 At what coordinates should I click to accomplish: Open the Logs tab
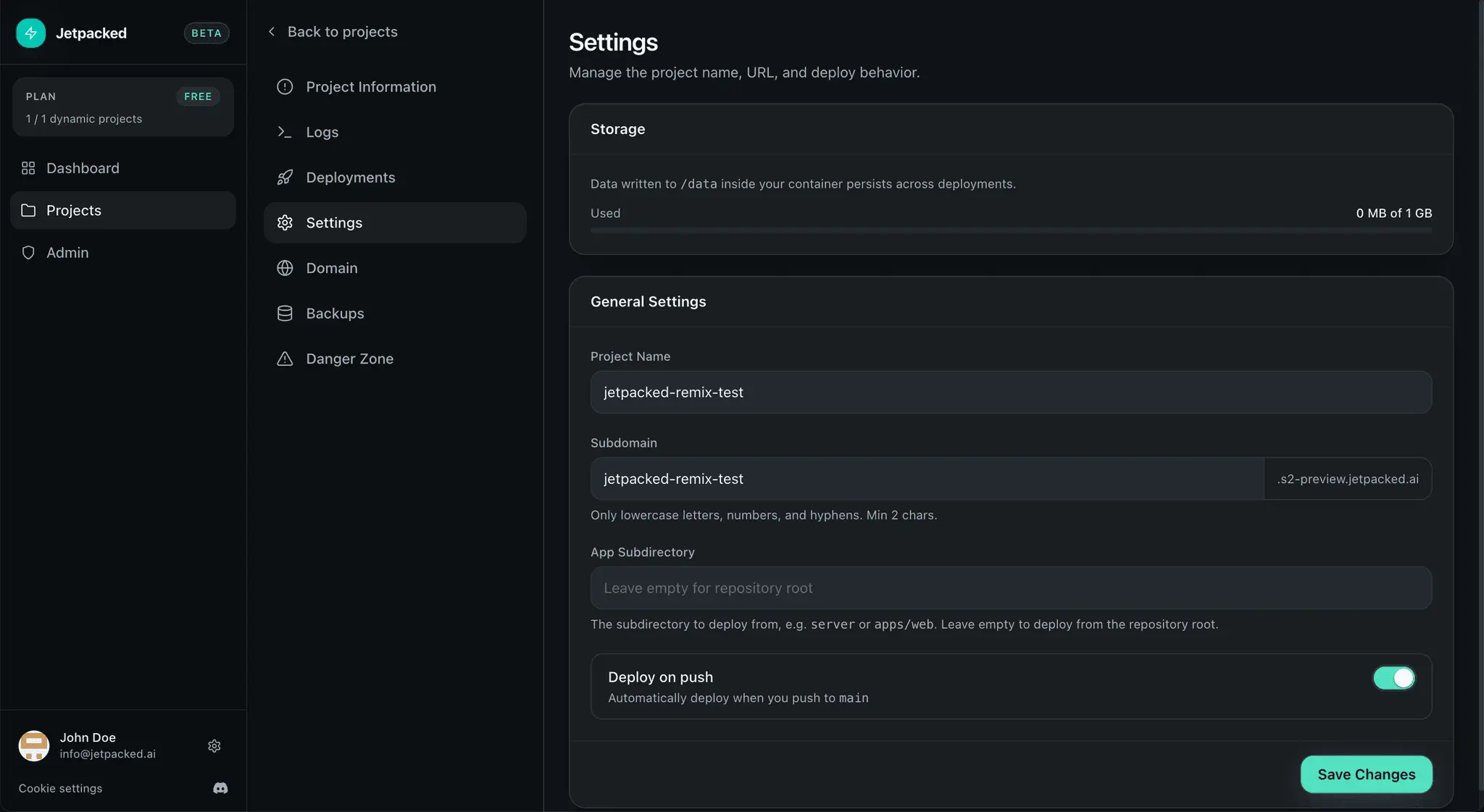(x=395, y=132)
